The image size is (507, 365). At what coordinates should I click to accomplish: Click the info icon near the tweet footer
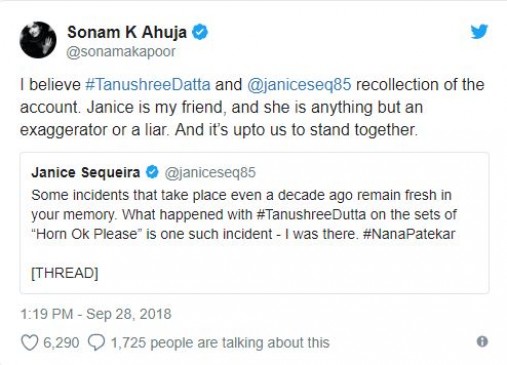point(482,341)
